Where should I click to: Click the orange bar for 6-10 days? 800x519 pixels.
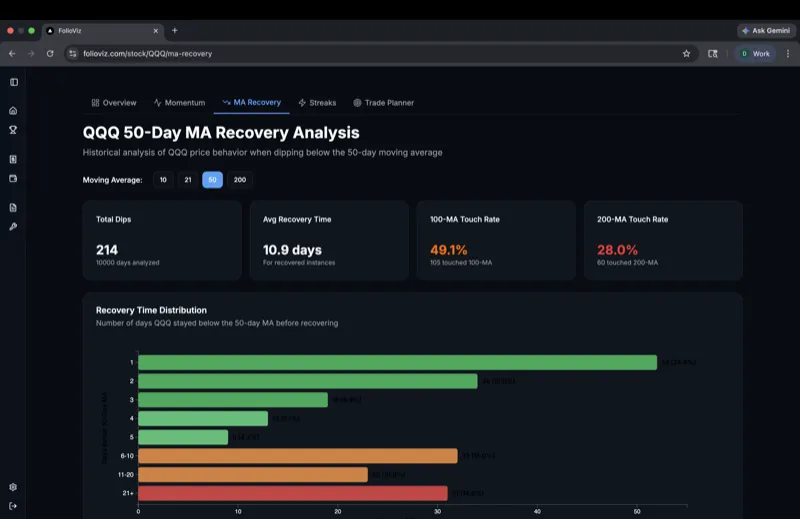[x=298, y=456]
